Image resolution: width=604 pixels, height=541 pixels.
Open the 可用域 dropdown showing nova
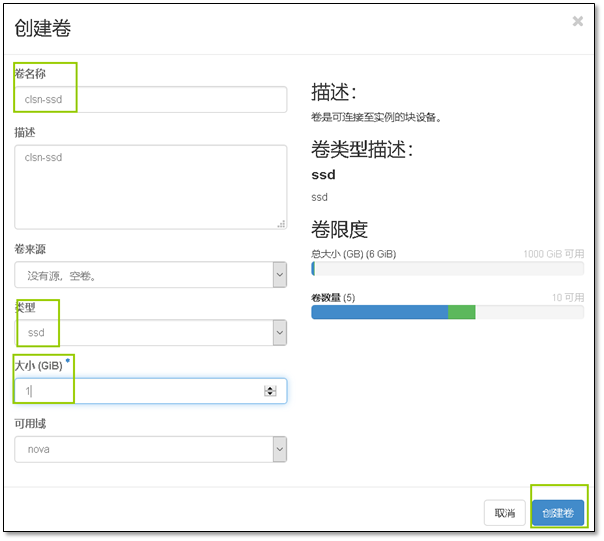pos(151,449)
